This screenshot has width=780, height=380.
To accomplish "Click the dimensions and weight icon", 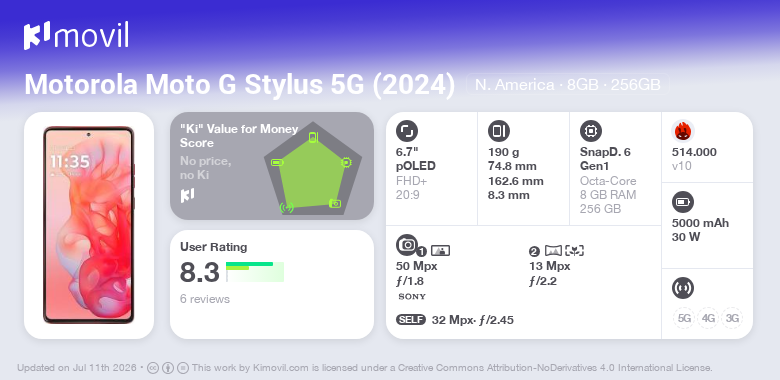I will [x=499, y=131].
